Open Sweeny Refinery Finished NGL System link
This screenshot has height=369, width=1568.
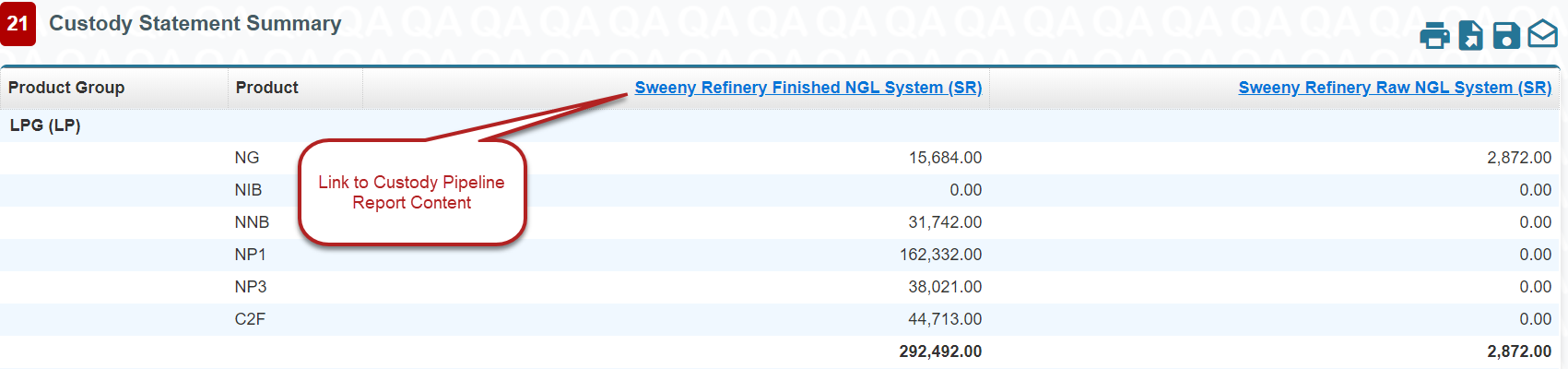click(x=808, y=88)
